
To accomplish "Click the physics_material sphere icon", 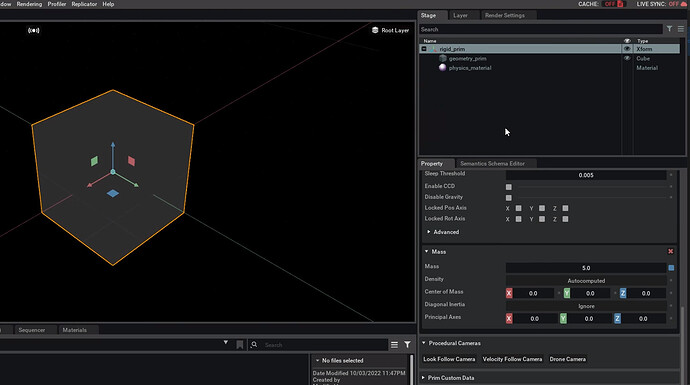I will point(443,67).
